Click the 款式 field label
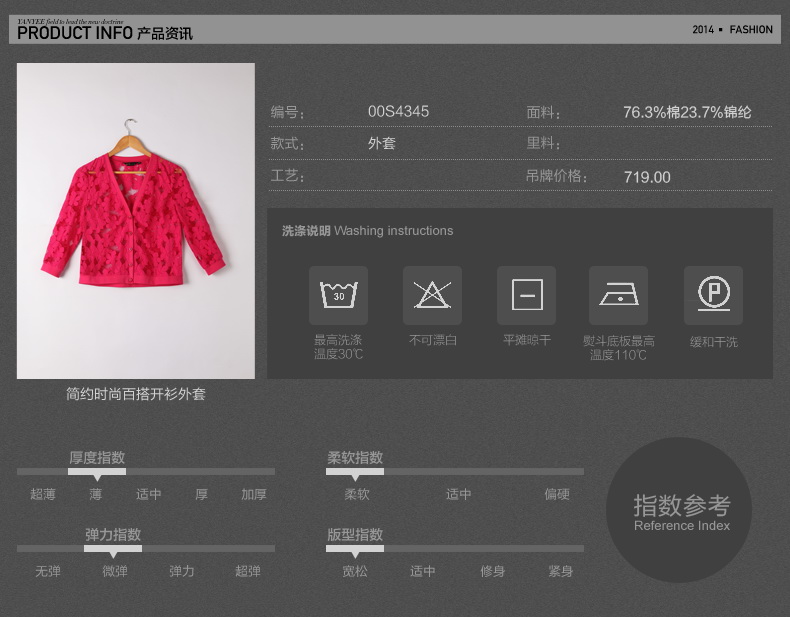790x617 pixels. click(287, 144)
